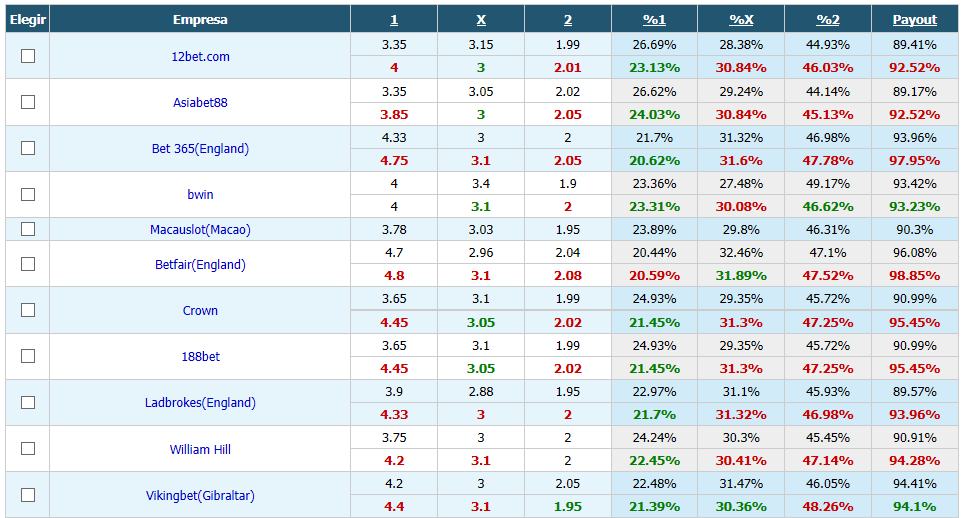Open the Crown company link

point(200,310)
